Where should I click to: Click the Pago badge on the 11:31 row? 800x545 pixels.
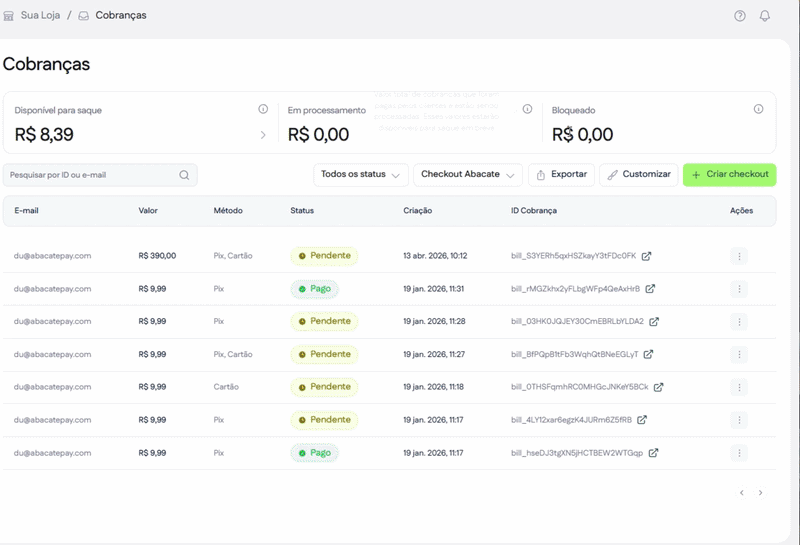315,289
